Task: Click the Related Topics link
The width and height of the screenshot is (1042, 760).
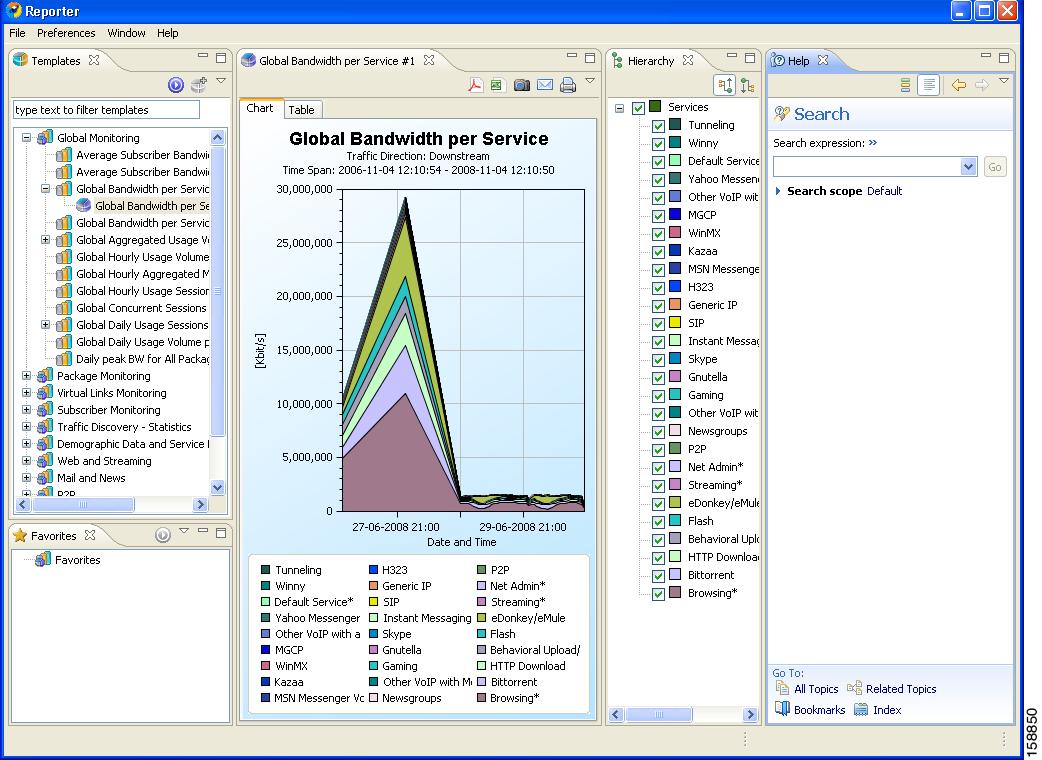Action: click(900, 689)
